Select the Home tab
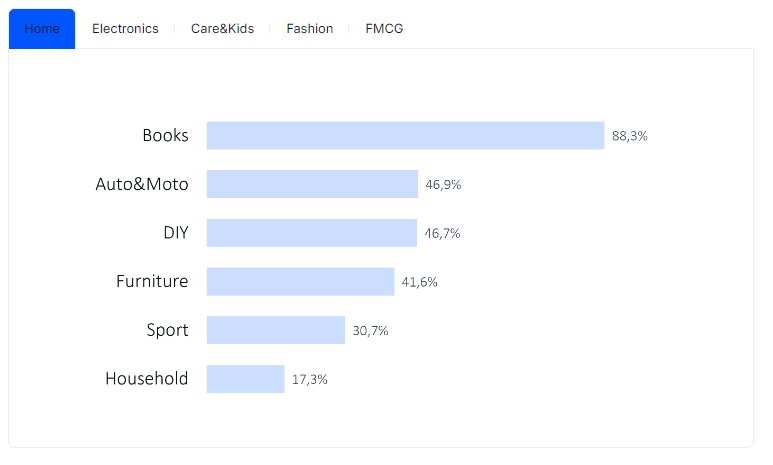773x465 pixels. pos(42,29)
